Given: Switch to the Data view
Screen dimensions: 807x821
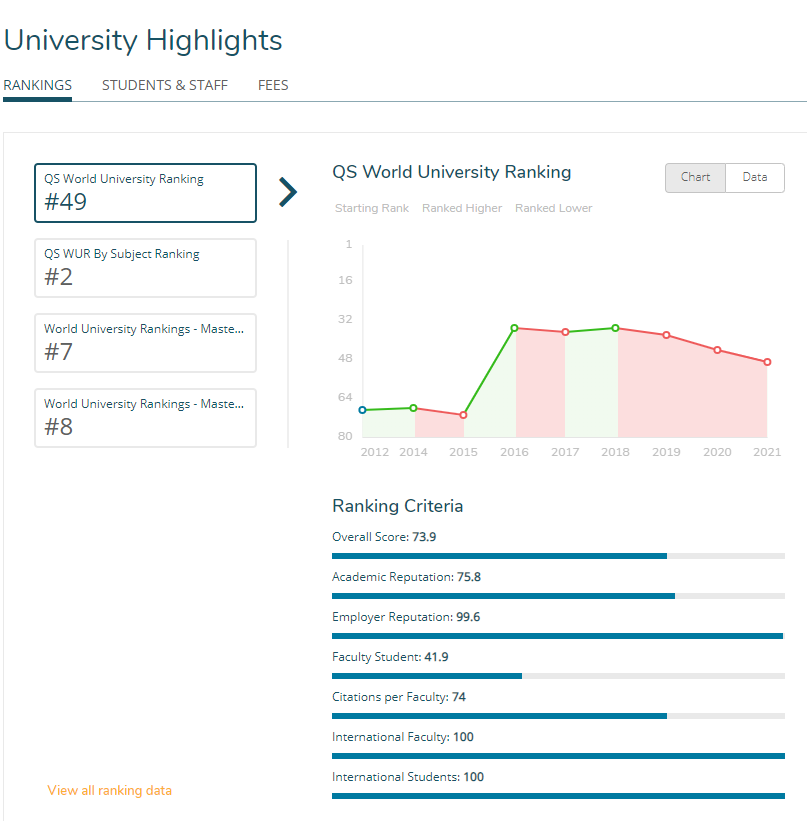Looking at the screenshot, I should 755,178.
